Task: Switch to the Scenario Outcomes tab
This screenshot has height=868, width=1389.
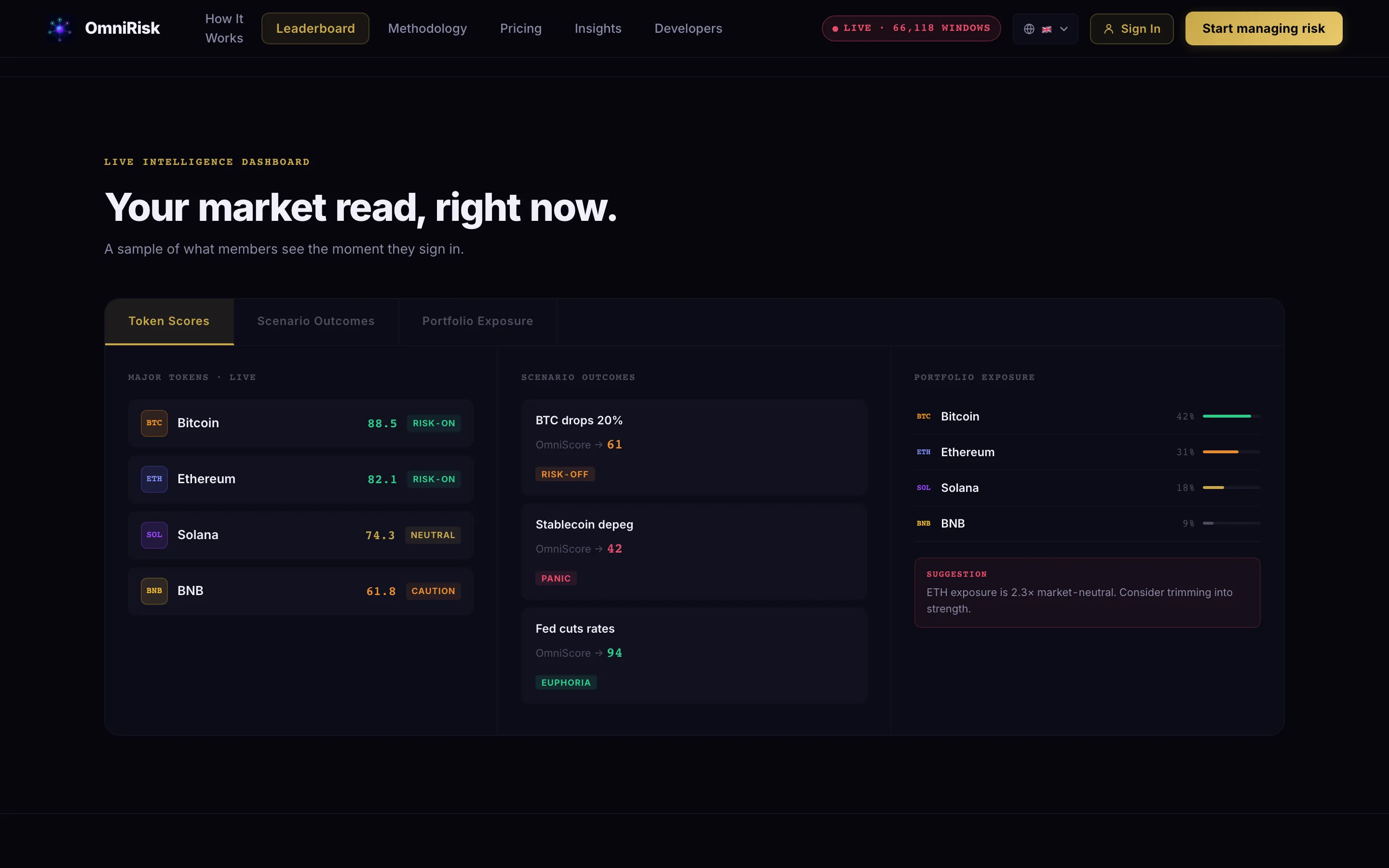Action: (x=316, y=322)
